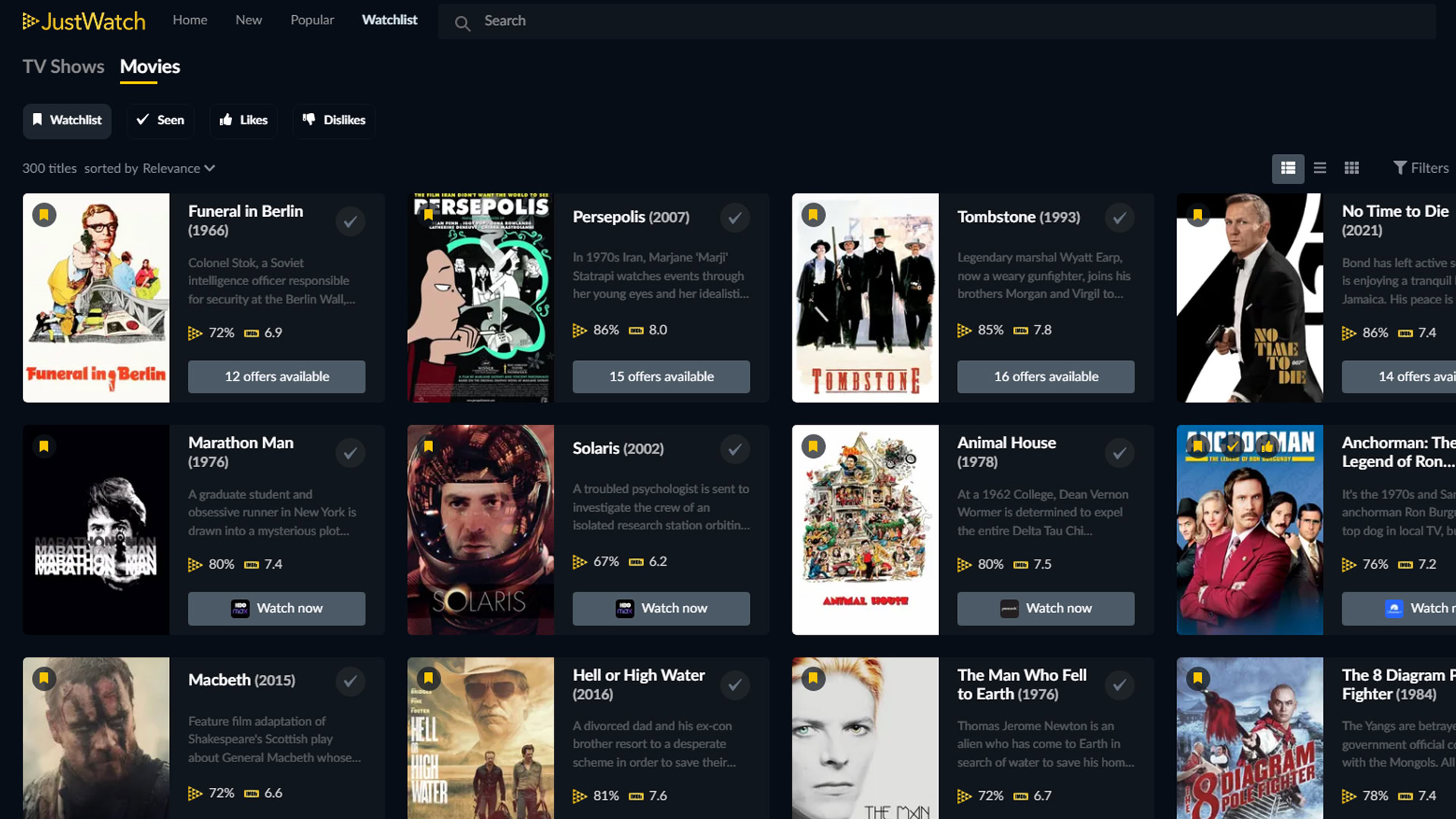
Task: Toggle the Seen checkmark on Tombstone
Action: click(1119, 218)
